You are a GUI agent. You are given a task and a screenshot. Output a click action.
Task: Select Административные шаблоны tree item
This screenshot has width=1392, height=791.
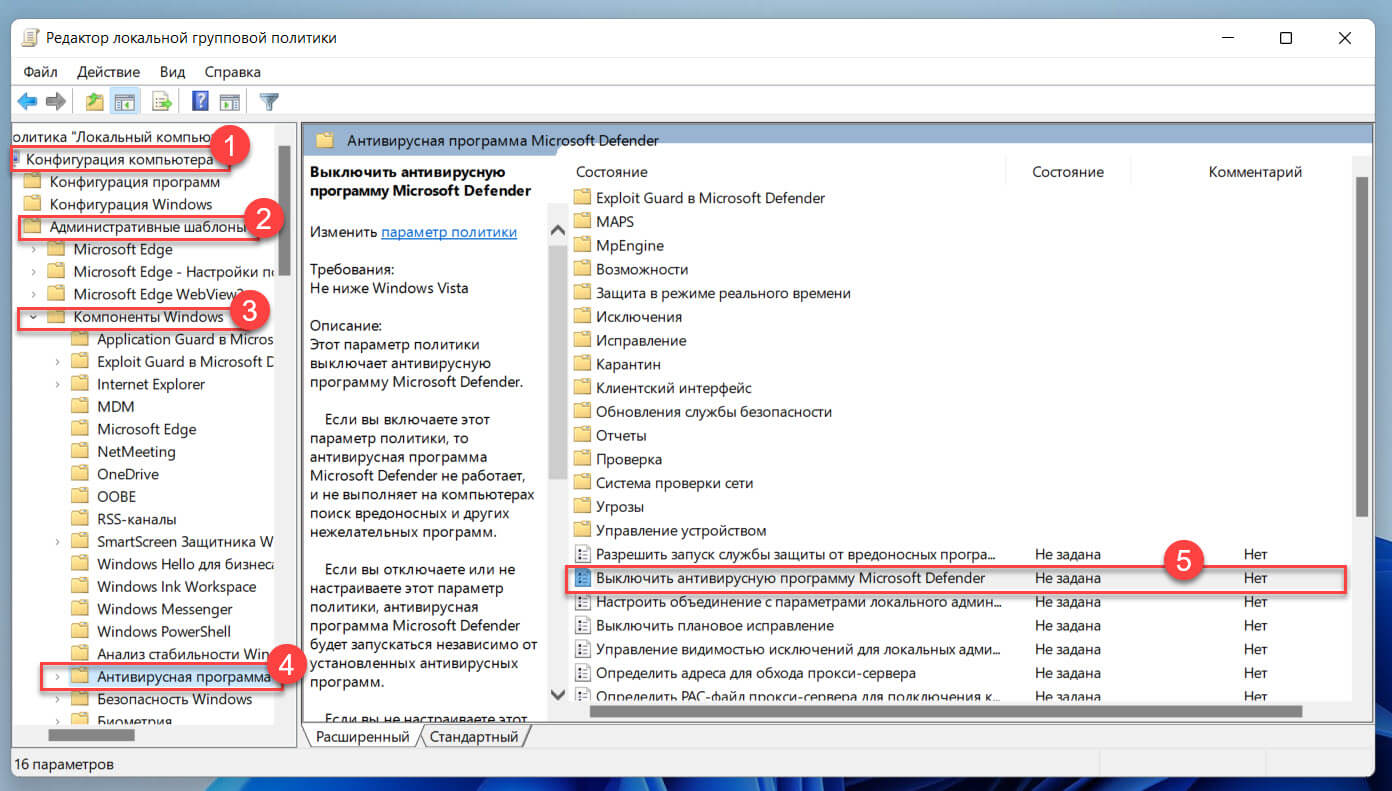tap(147, 227)
